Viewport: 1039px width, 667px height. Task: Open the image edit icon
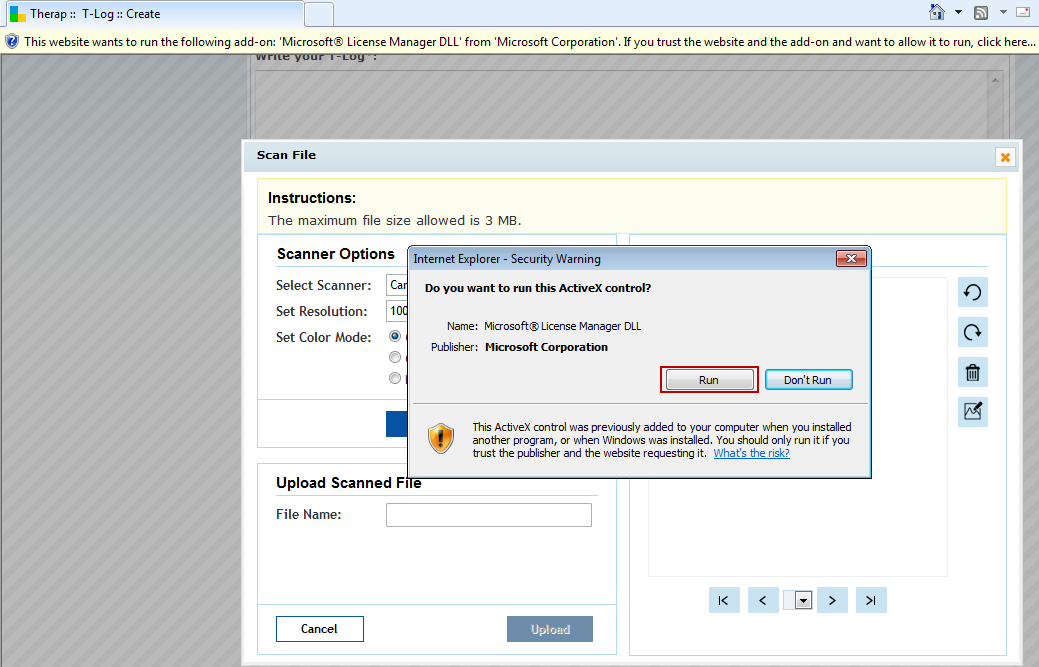[972, 411]
